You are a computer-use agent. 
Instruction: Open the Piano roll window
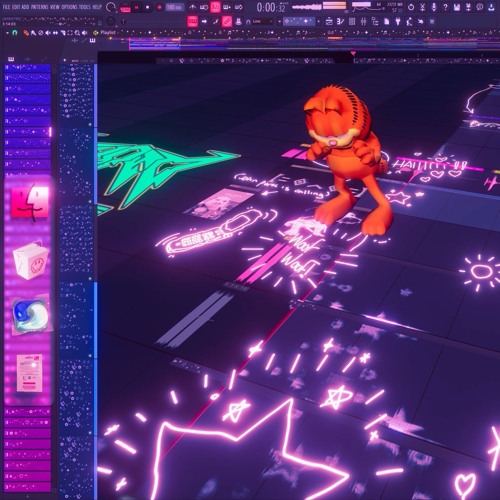tap(340, 21)
